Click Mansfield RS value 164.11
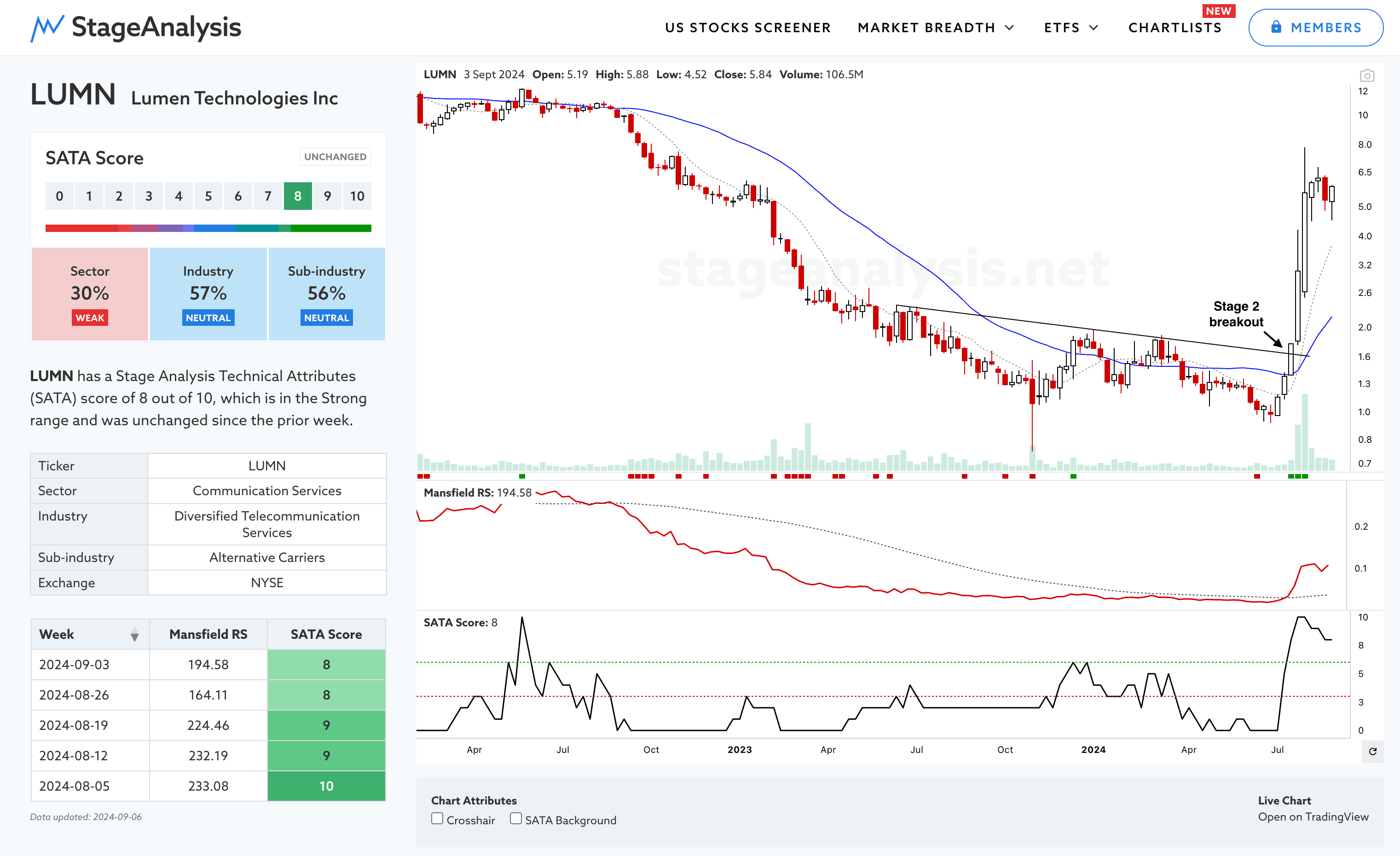The height and width of the screenshot is (856, 1400). click(208, 694)
